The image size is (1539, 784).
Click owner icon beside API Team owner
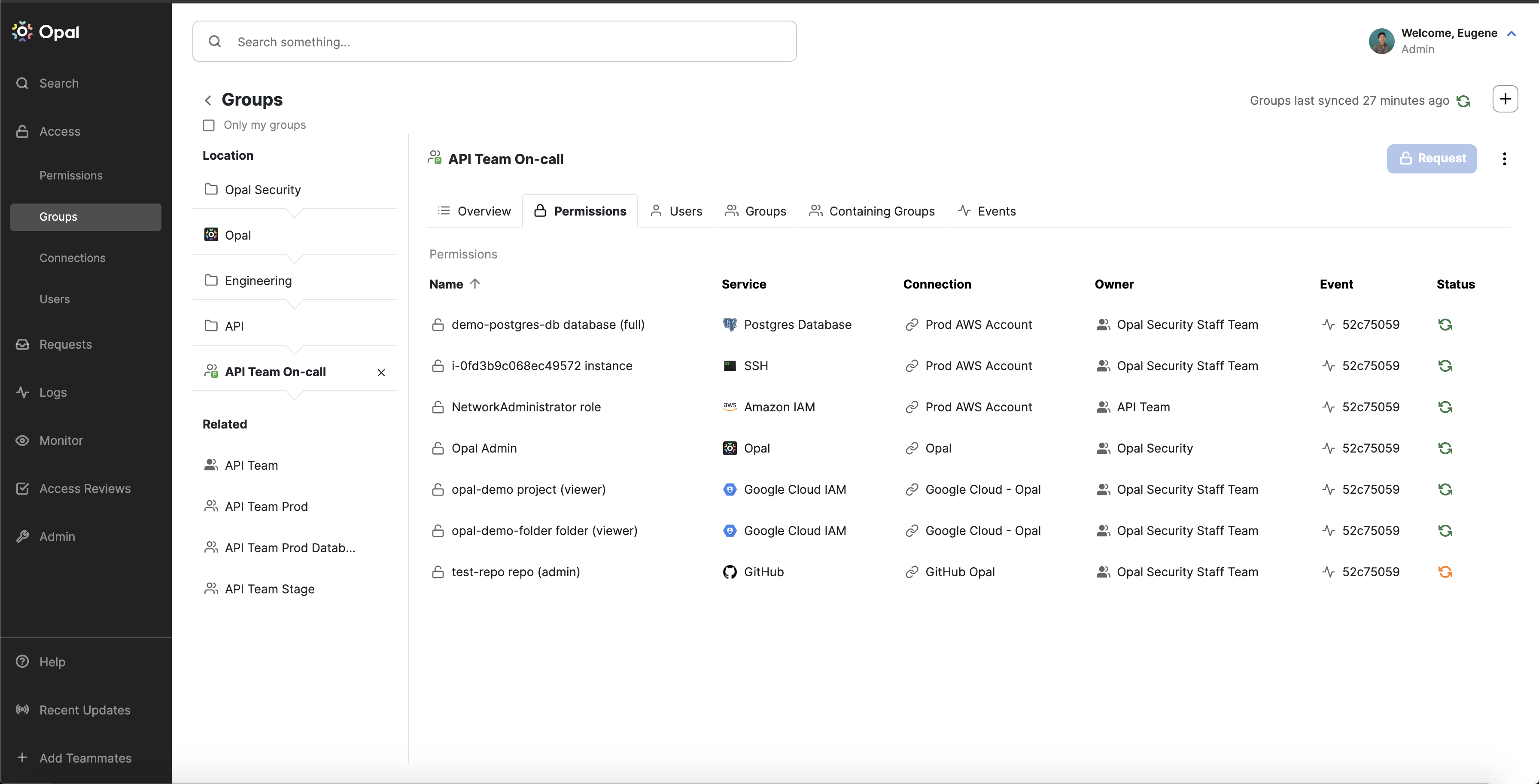pos(1103,407)
